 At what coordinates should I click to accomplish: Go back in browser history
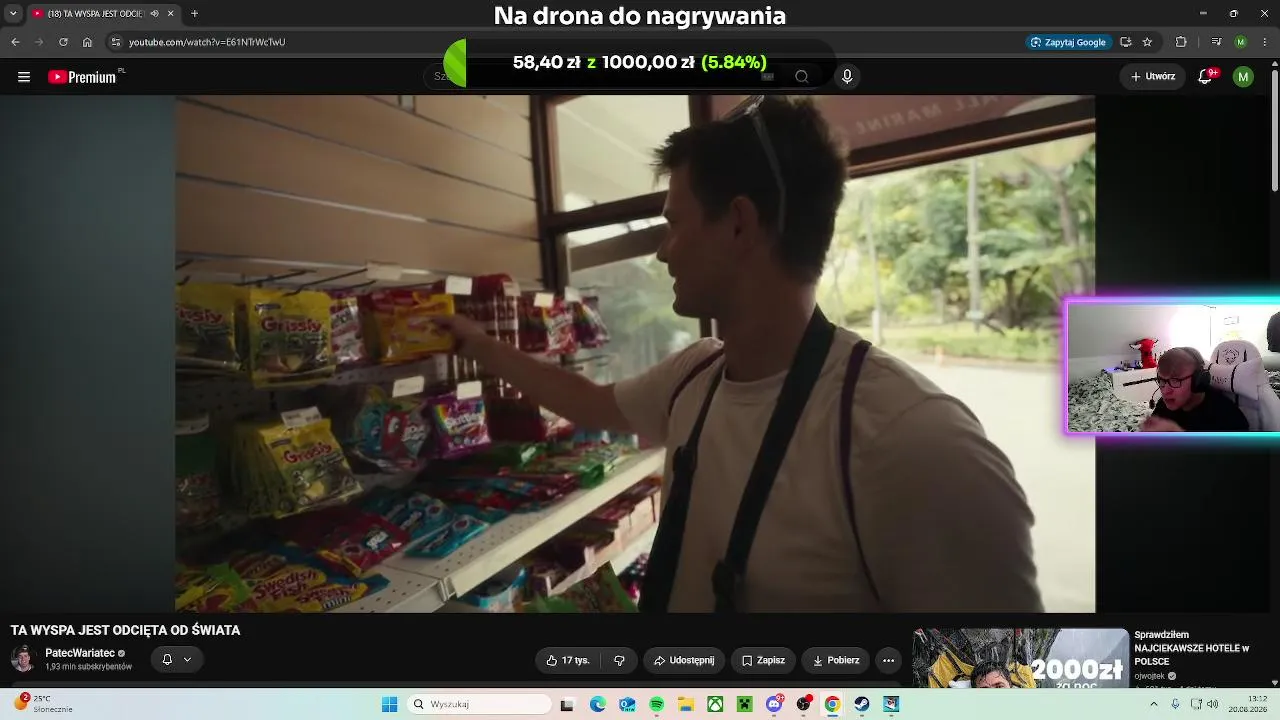[x=15, y=42]
